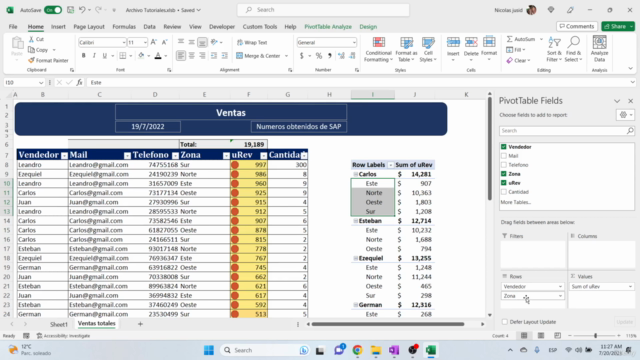The height and width of the screenshot is (360, 640).
Task: Open the Data ribbon tab
Action: pyautogui.click(x=149, y=27)
